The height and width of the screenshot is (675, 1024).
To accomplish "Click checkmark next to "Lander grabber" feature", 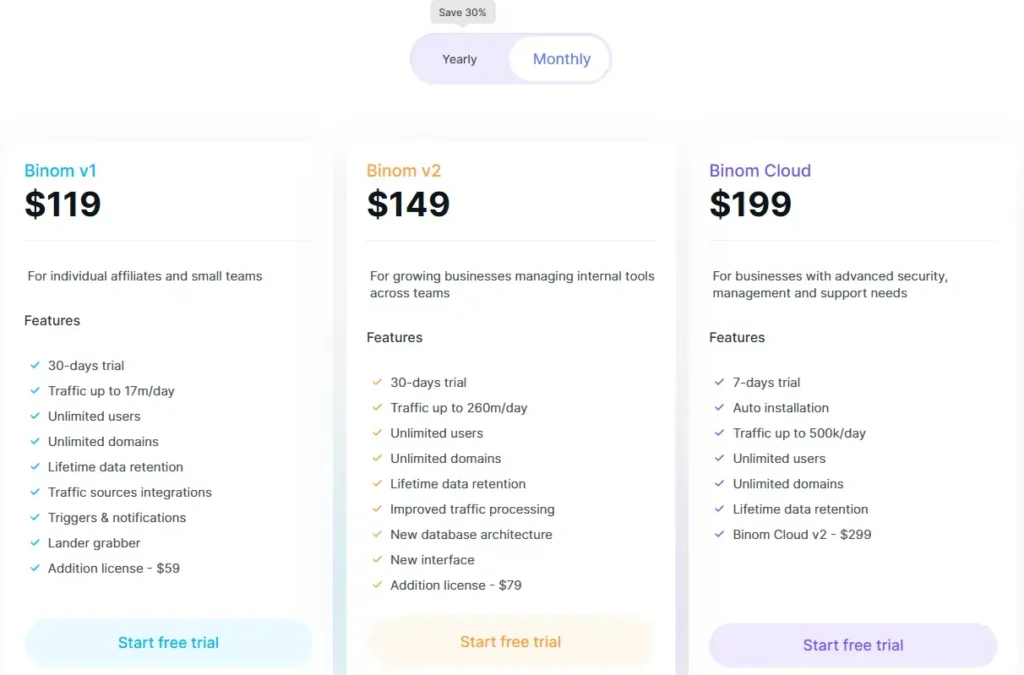I will tap(36, 543).
